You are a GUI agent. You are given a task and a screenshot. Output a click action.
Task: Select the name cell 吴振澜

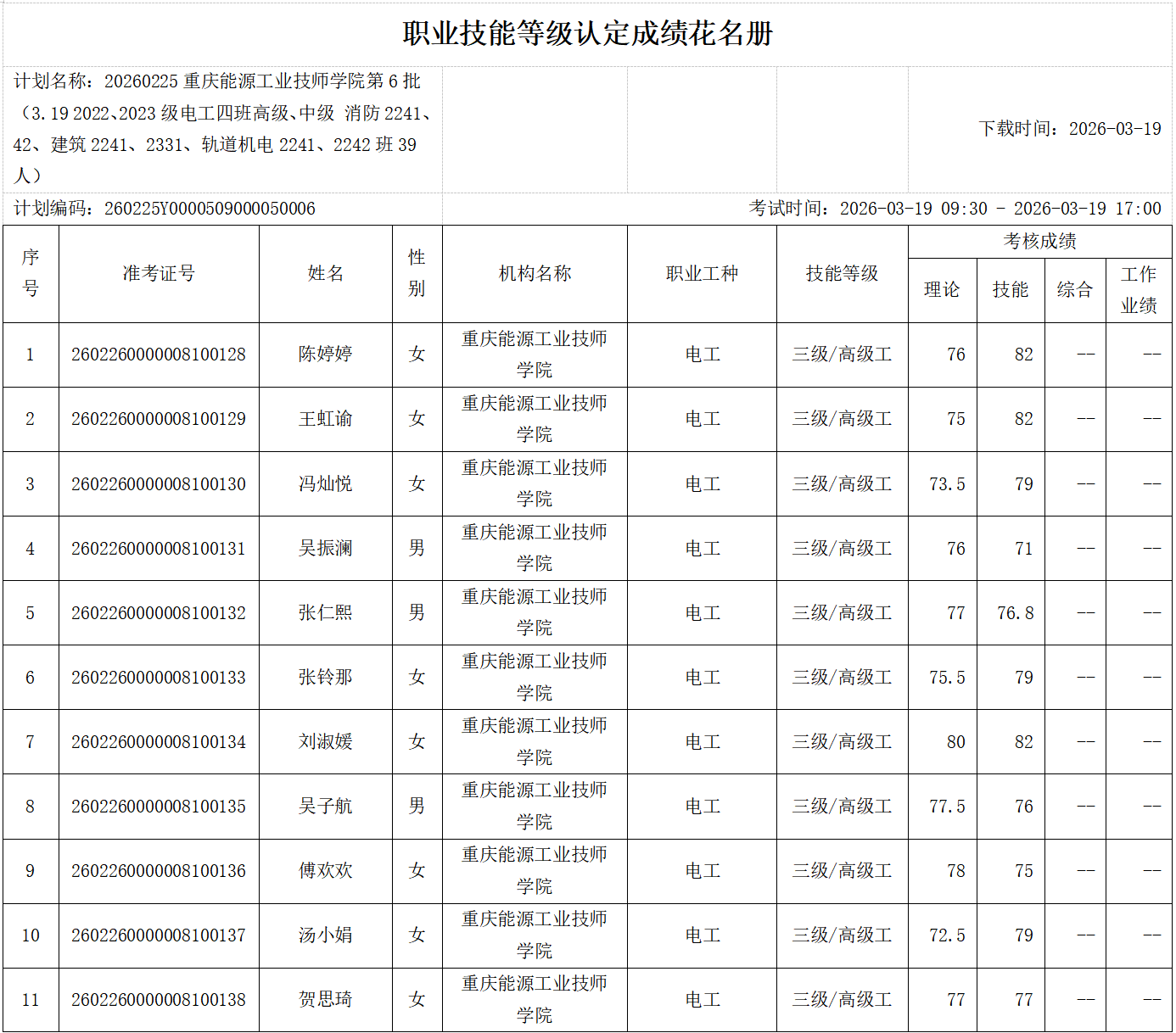point(326,548)
